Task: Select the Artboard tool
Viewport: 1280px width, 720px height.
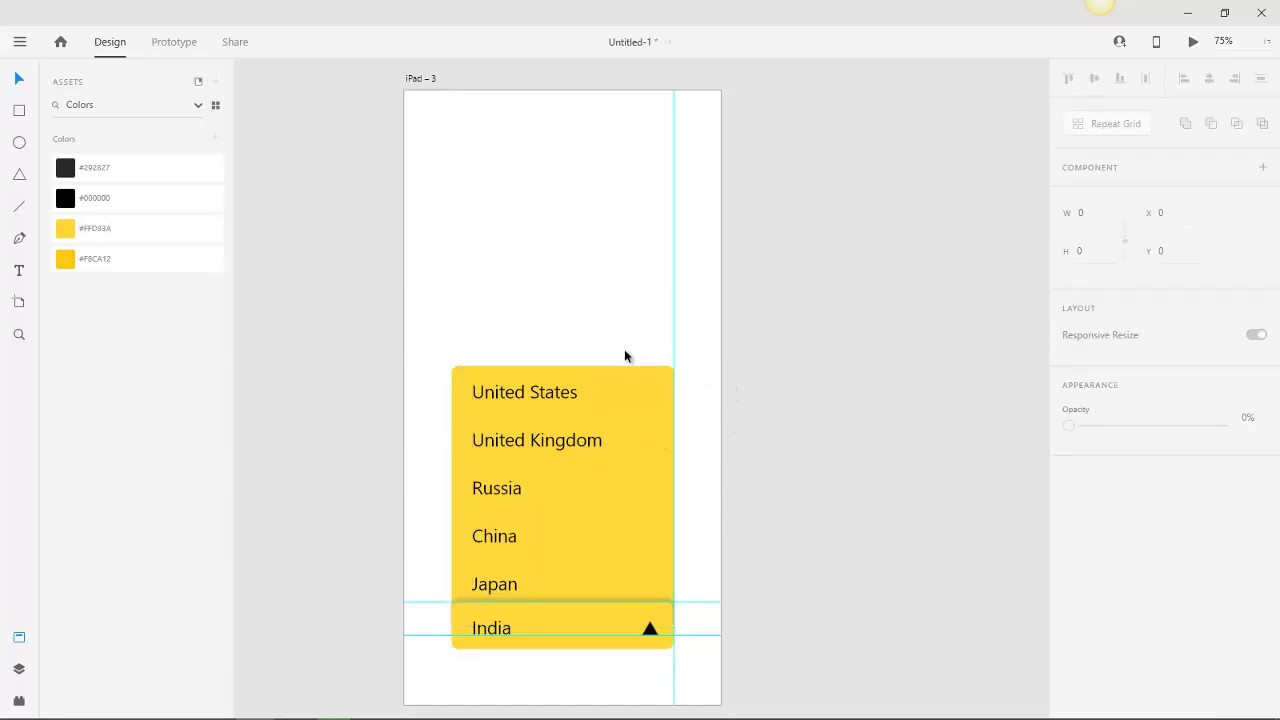Action: pos(19,302)
